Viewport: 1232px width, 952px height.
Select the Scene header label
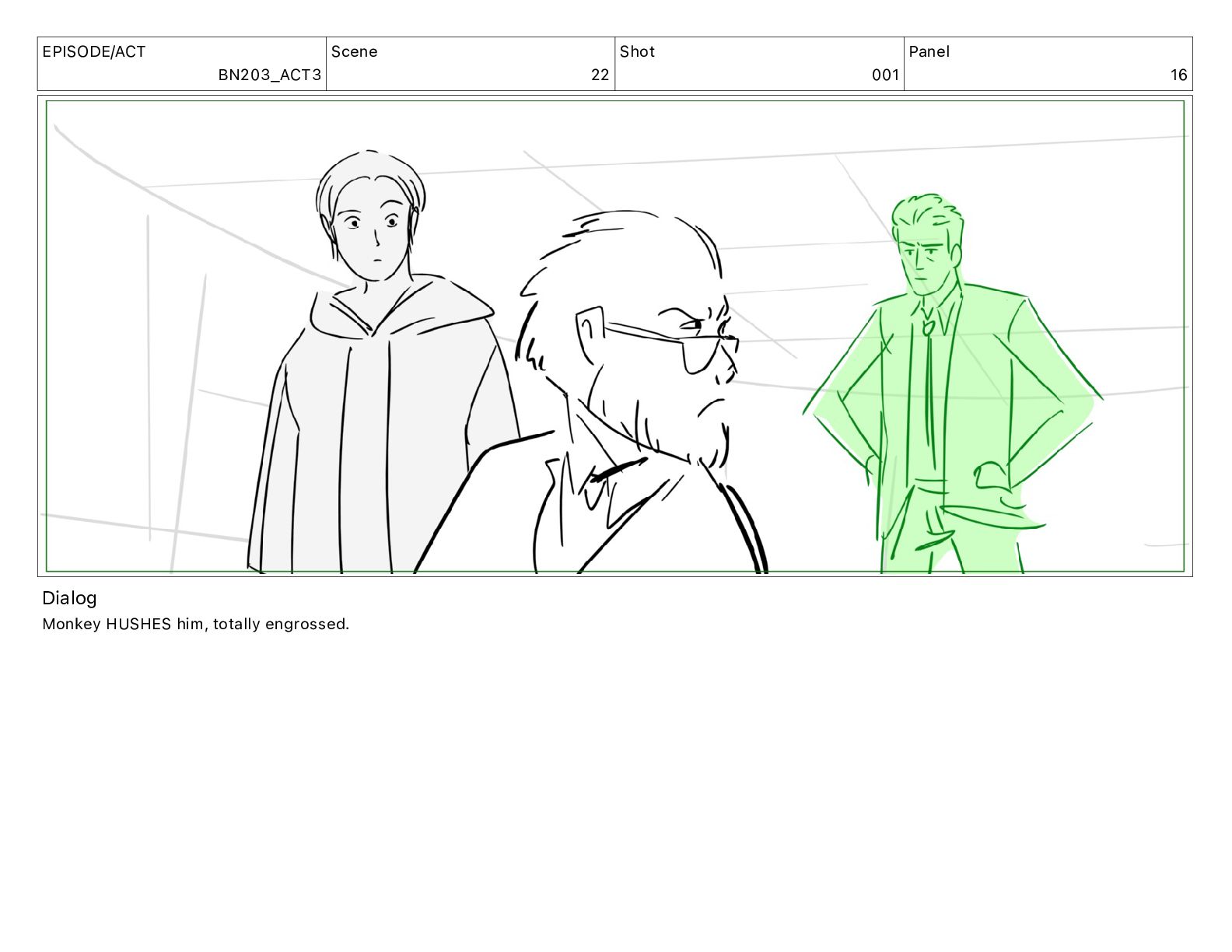click(355, 52)
